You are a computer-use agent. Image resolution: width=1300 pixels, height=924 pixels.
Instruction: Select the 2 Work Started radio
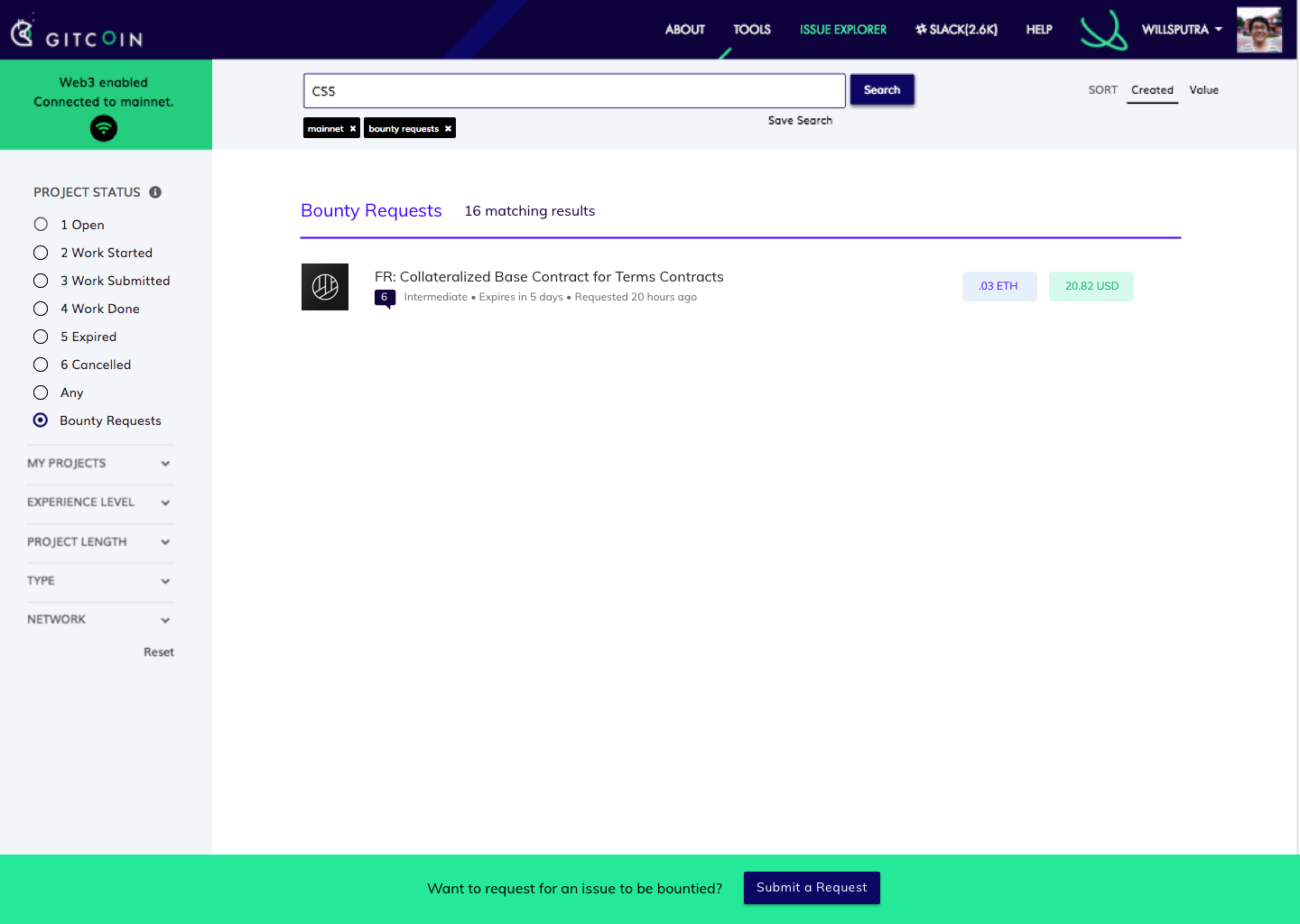click(41, 253)
